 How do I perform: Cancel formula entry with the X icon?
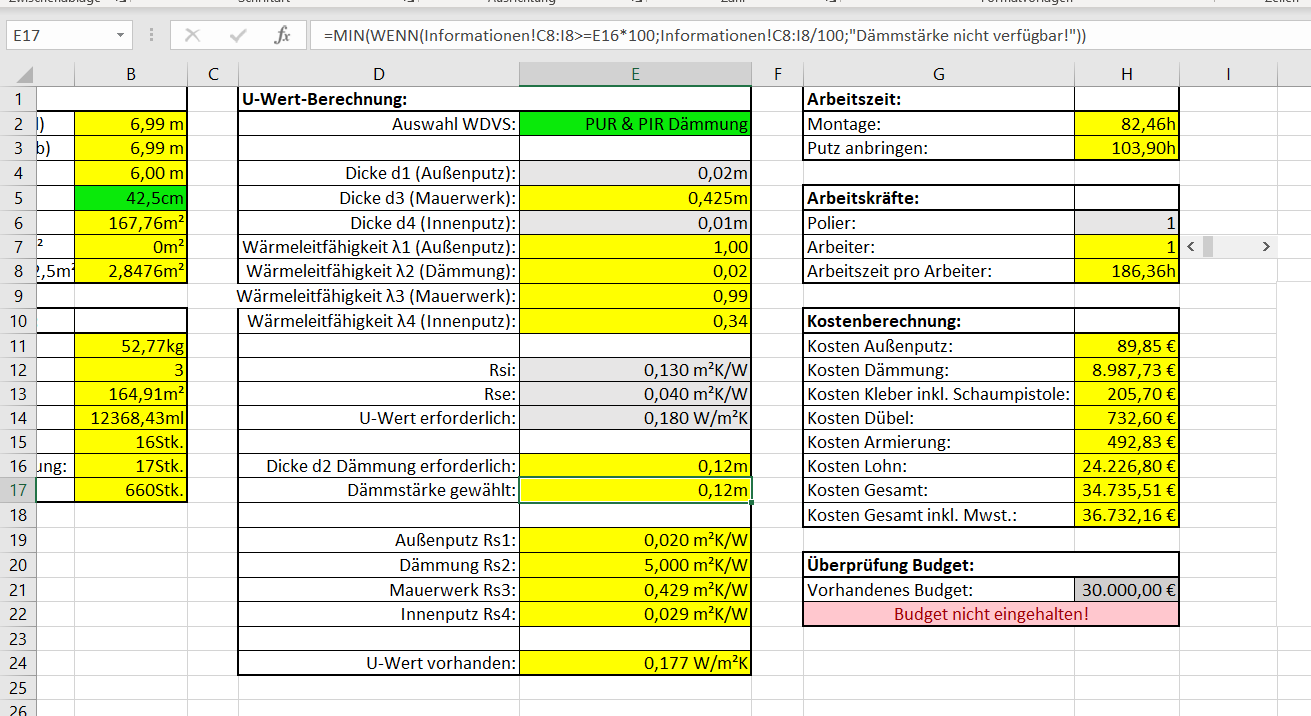(x=192, y=35)
